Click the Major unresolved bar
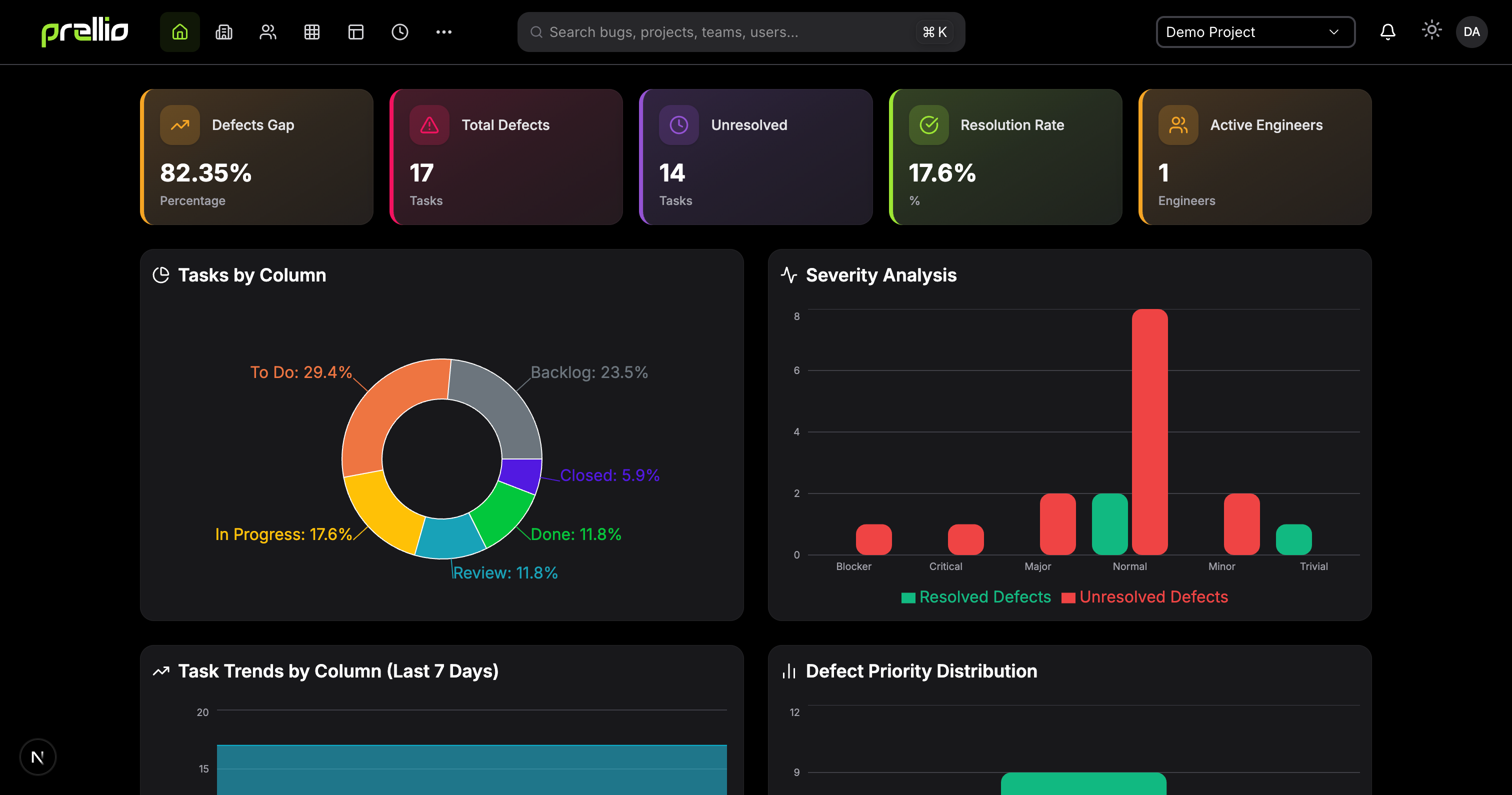The height and width of the screenshot is (795, 1512). (1057, 523)
